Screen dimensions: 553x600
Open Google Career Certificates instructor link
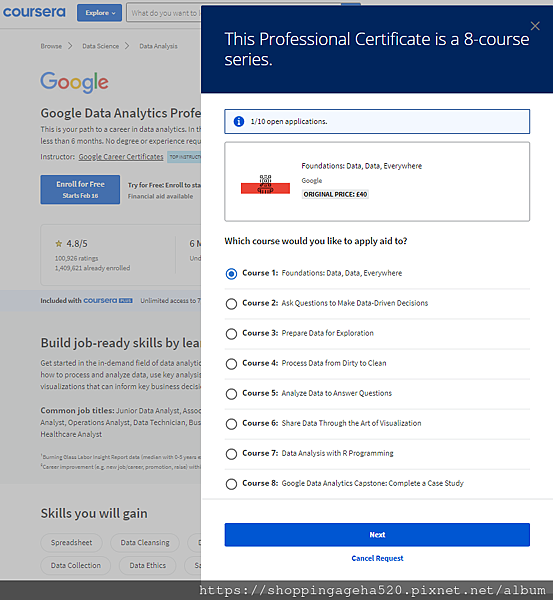tap(121, 157)
